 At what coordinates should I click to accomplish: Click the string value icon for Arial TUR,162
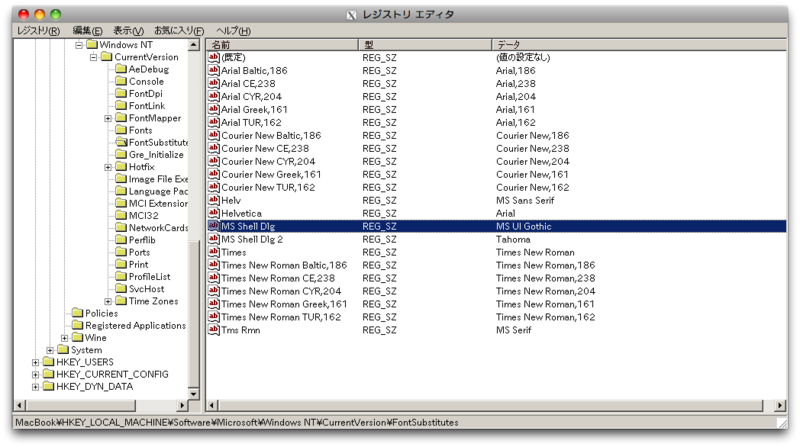pyautogui.click(x=214, y=122)
